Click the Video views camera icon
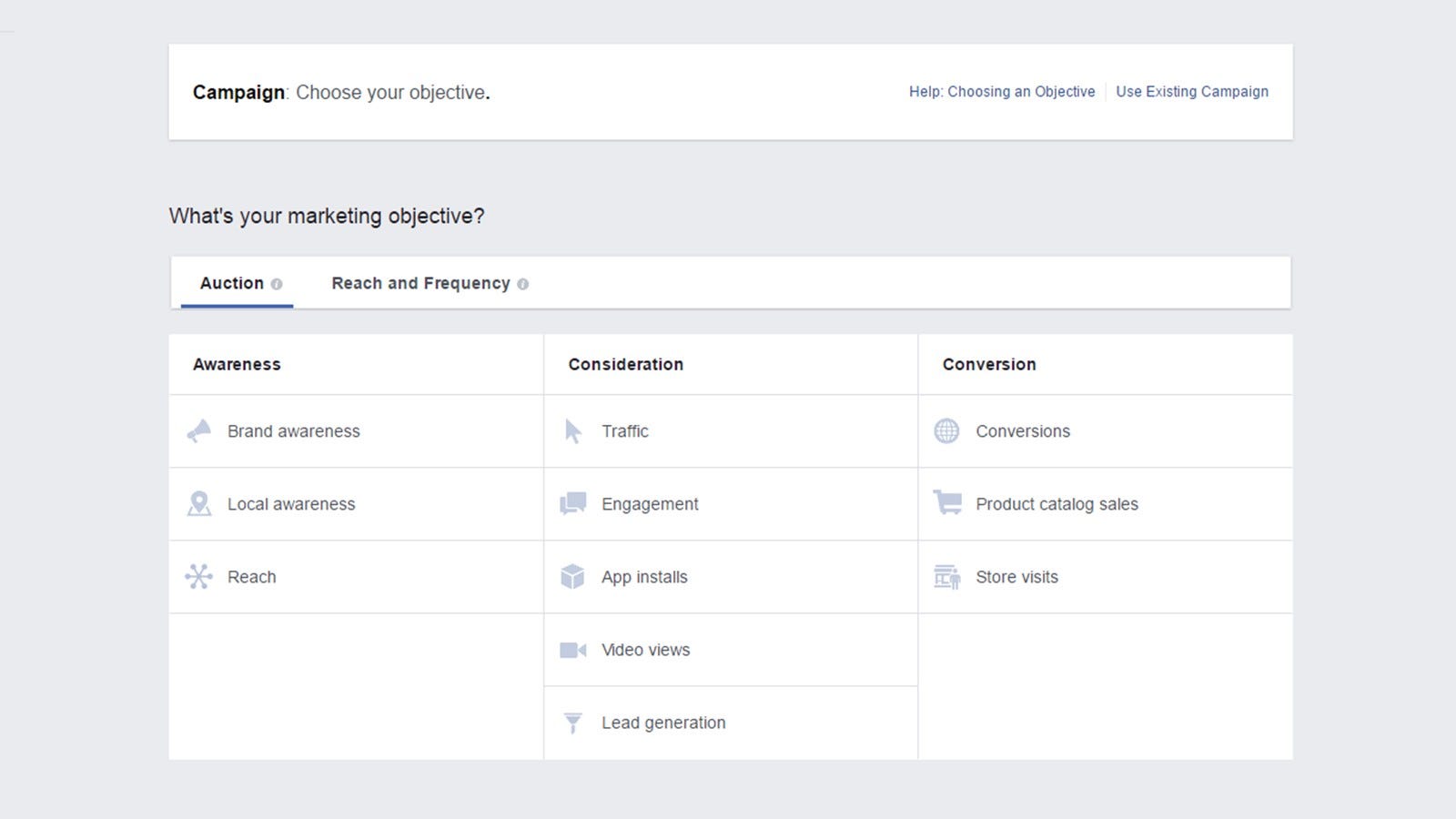The image size is (1456, 819). coord(572,650)
